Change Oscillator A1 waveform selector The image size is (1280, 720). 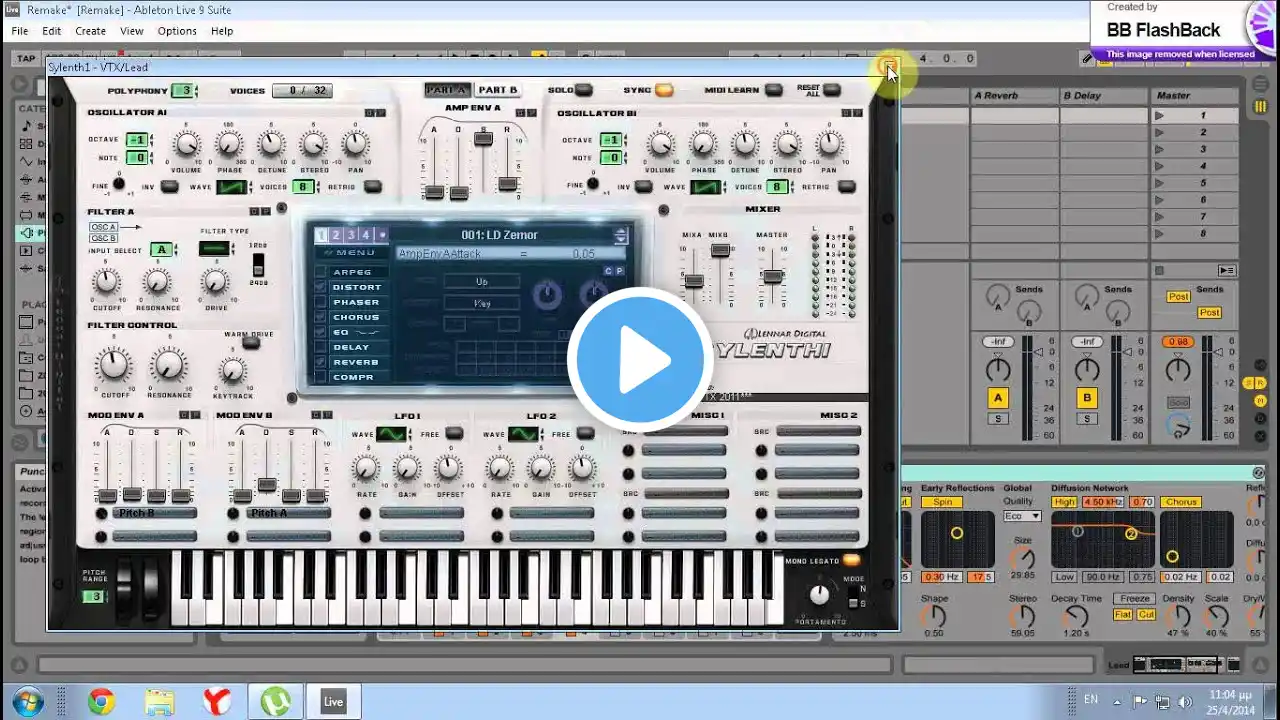point(232,187)
